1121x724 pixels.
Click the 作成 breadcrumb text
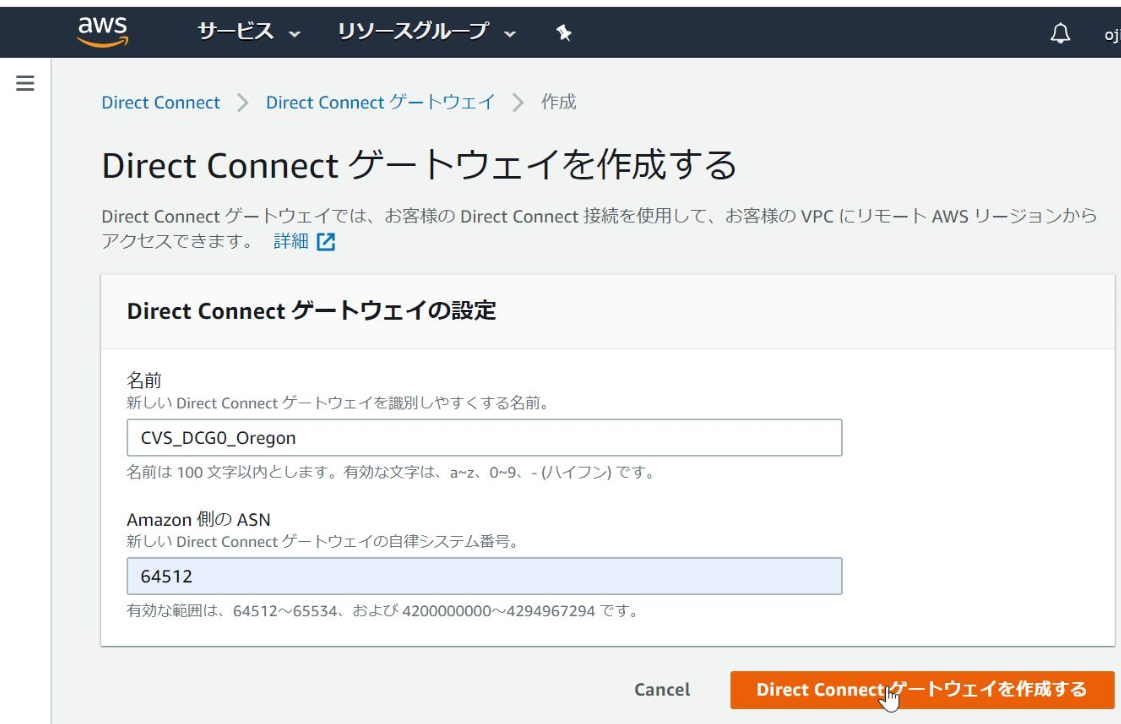(x=558, y=102)
